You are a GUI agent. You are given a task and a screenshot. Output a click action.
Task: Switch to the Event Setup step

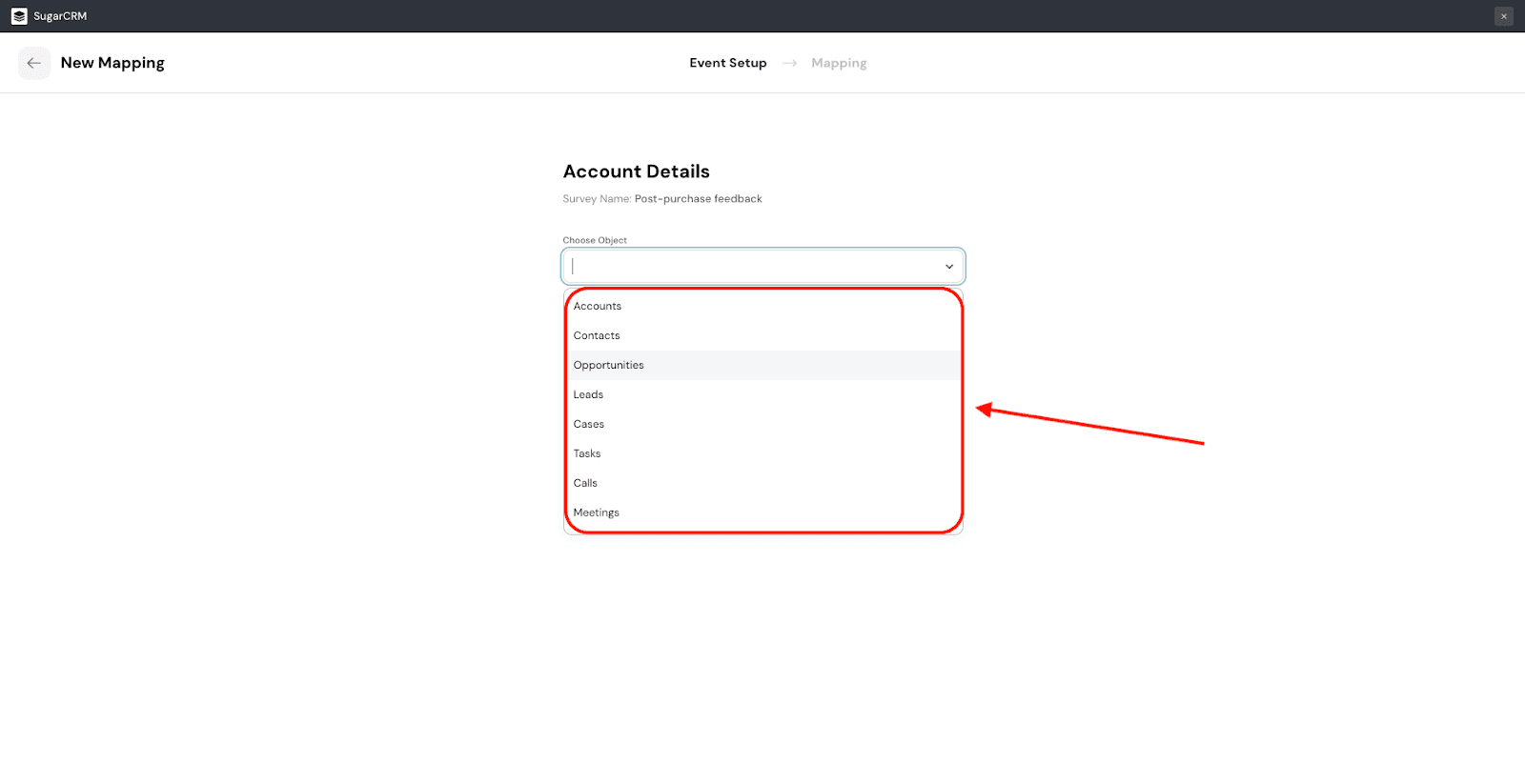point(728,63)
